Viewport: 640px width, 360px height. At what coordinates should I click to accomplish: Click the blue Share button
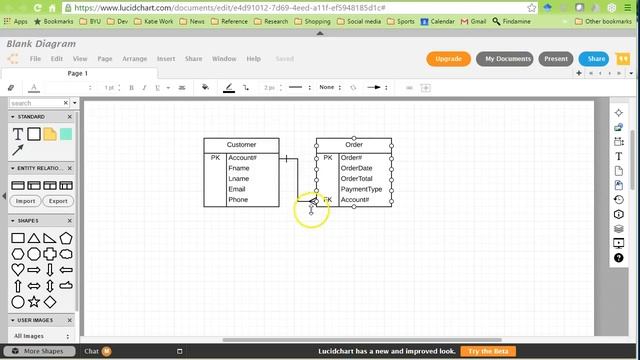pyautogui.click(x=593, y=59)
